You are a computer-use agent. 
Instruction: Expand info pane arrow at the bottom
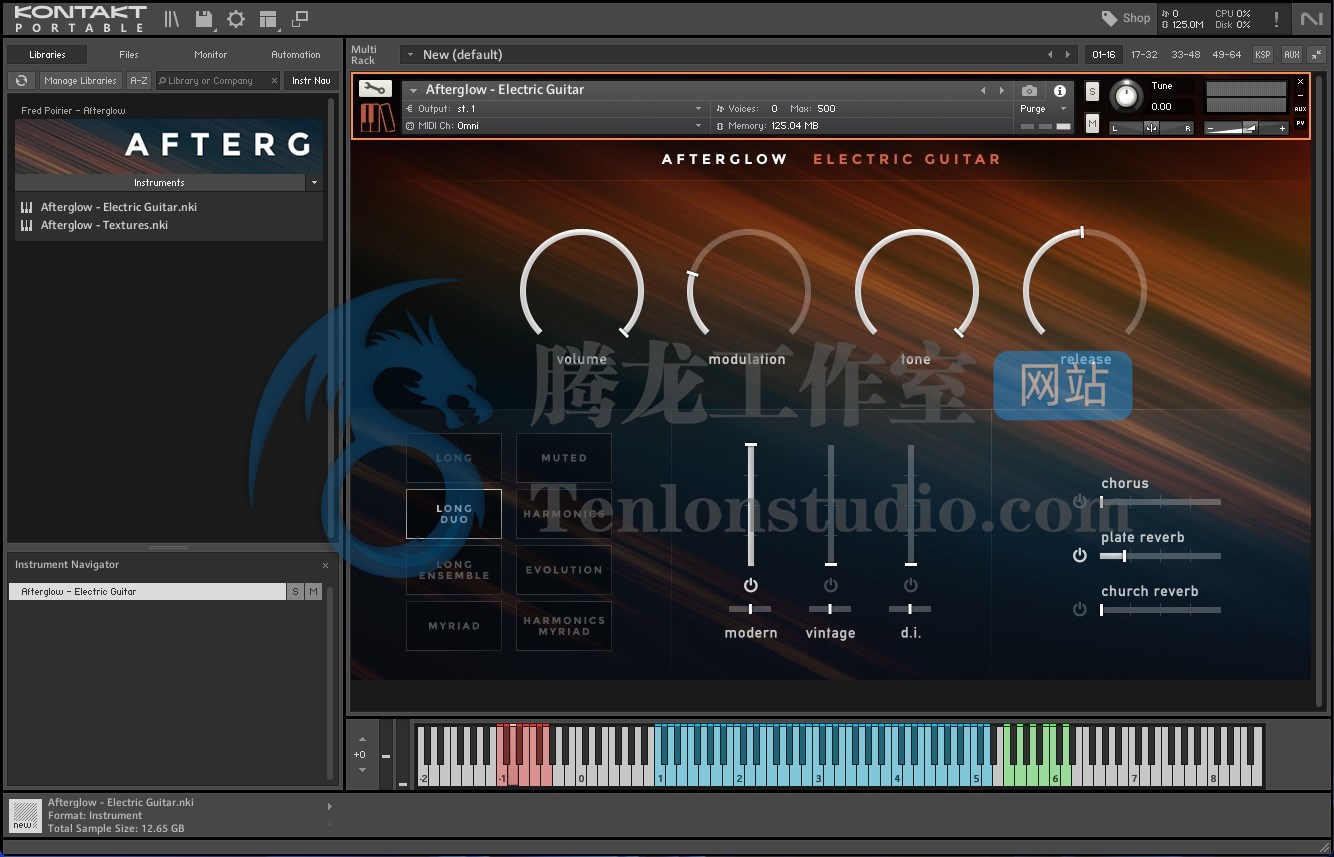(x=330, y=806)
